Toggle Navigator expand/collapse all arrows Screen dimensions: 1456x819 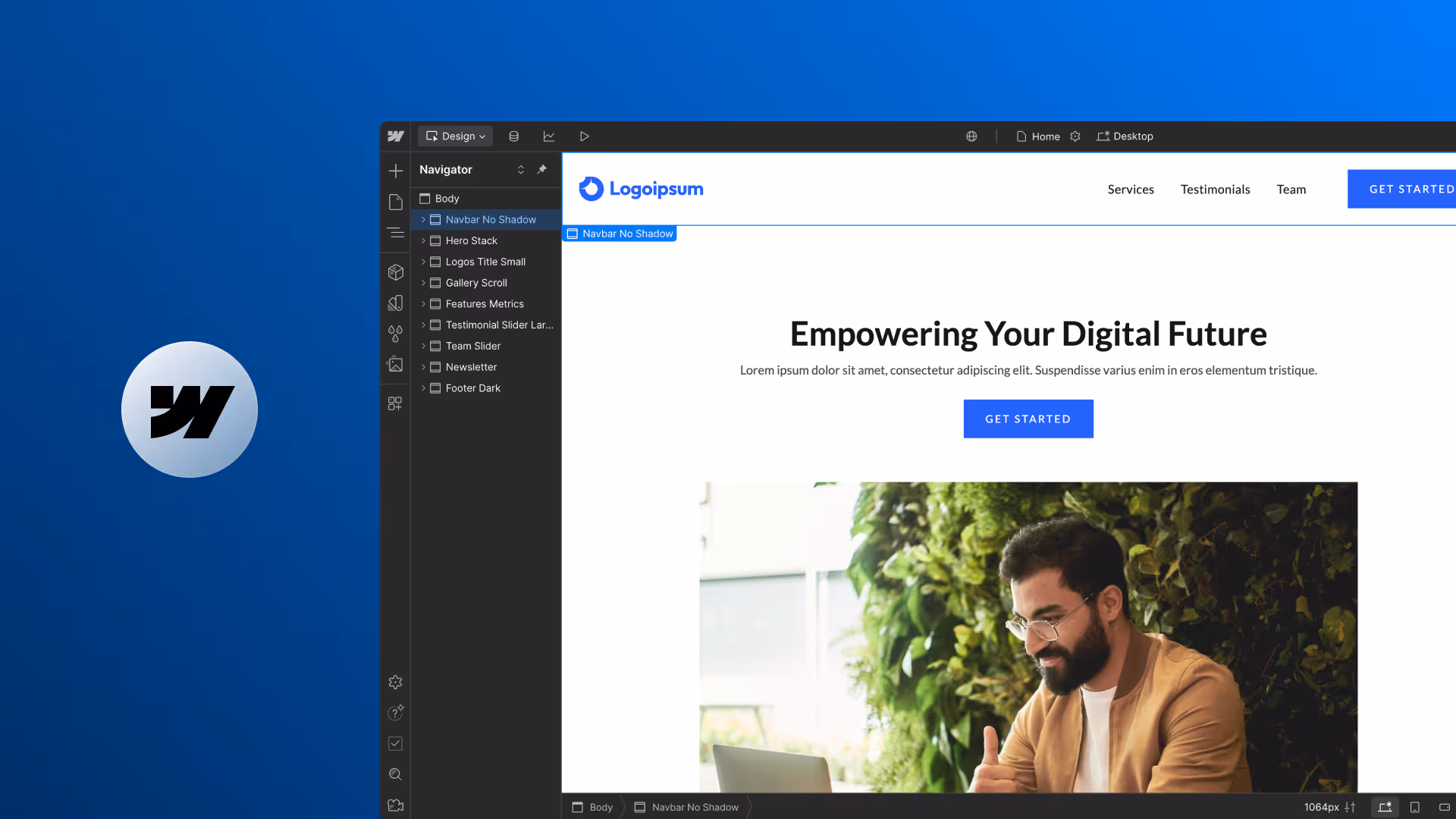click(x=521, y=169)
